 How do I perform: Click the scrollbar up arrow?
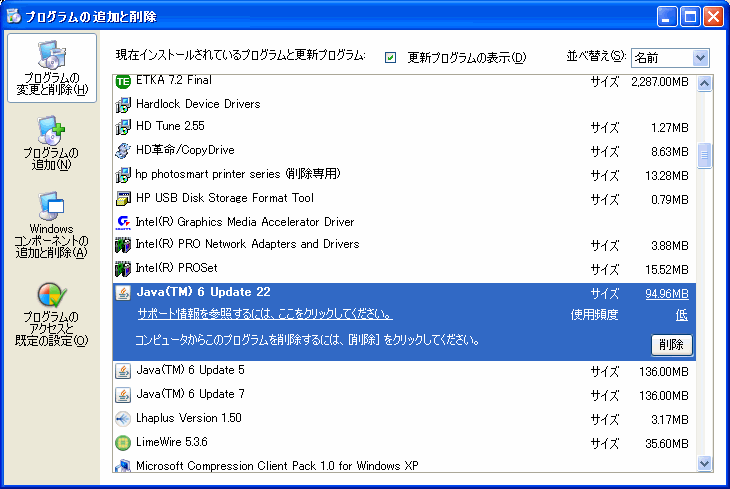[704, 84]
